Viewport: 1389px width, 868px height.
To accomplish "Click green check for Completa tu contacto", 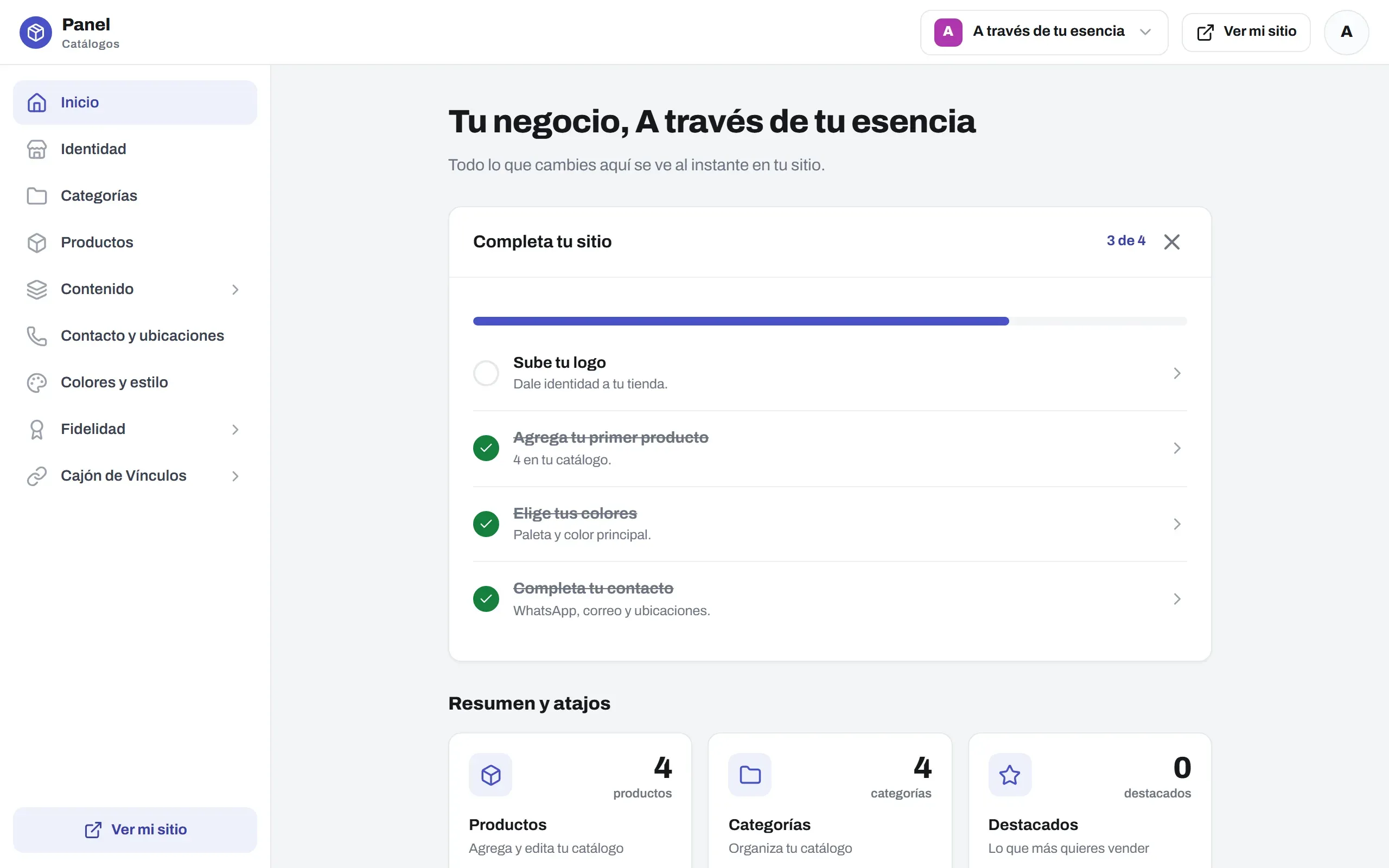I will coord(486,599).
